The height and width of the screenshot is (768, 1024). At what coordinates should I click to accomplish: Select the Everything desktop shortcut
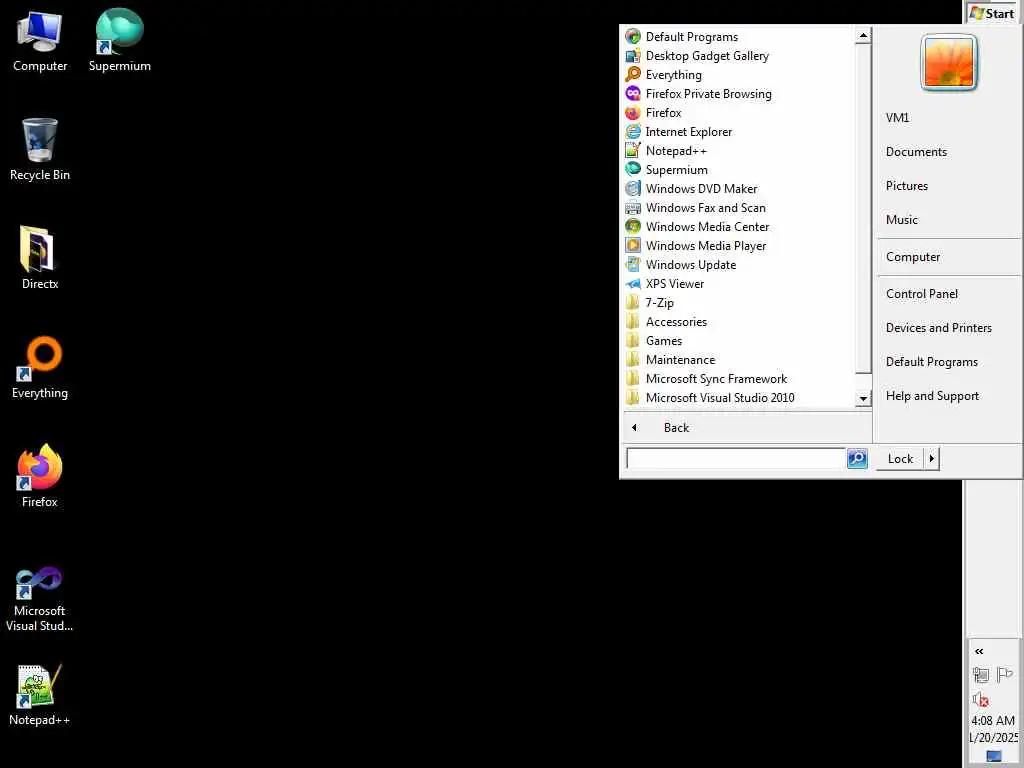point(40,368)
